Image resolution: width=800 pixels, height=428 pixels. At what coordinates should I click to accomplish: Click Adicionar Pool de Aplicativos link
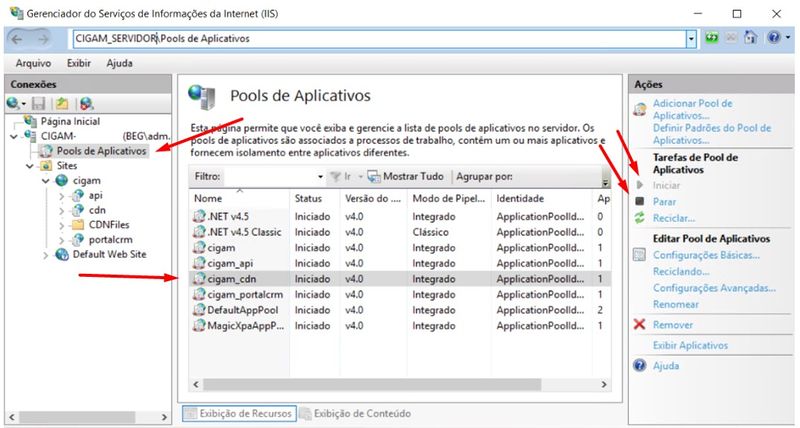pyautogui.click(x=692, y=109)
